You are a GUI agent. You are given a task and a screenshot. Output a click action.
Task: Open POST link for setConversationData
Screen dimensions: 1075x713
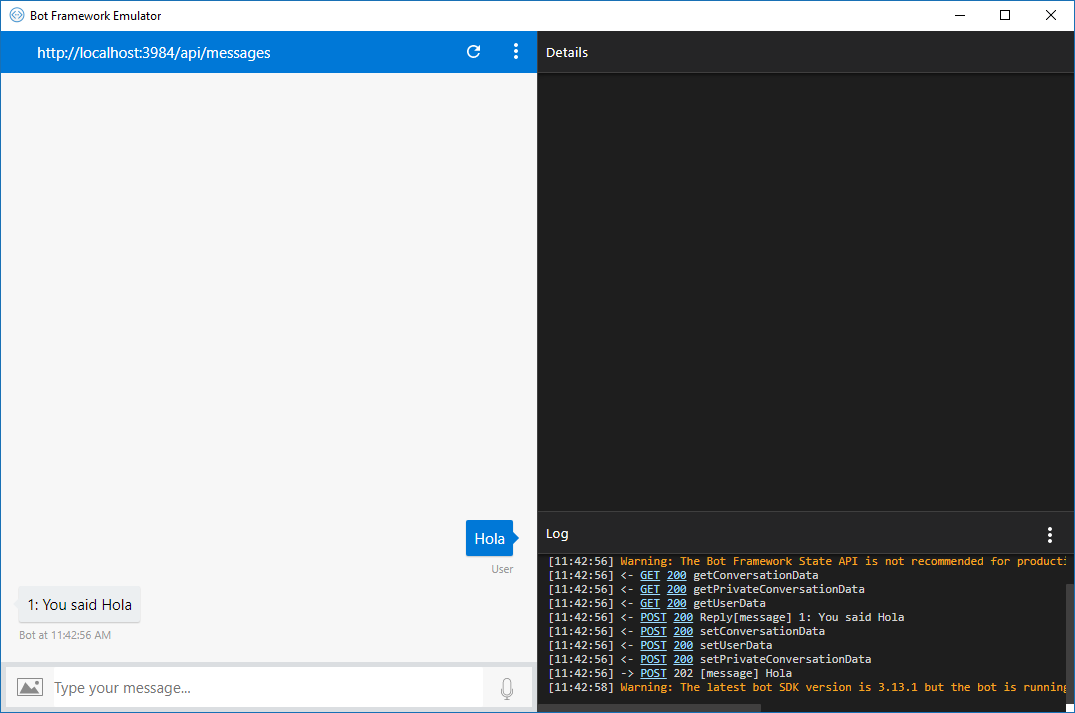pyautogui.click(x=653, y=631)
